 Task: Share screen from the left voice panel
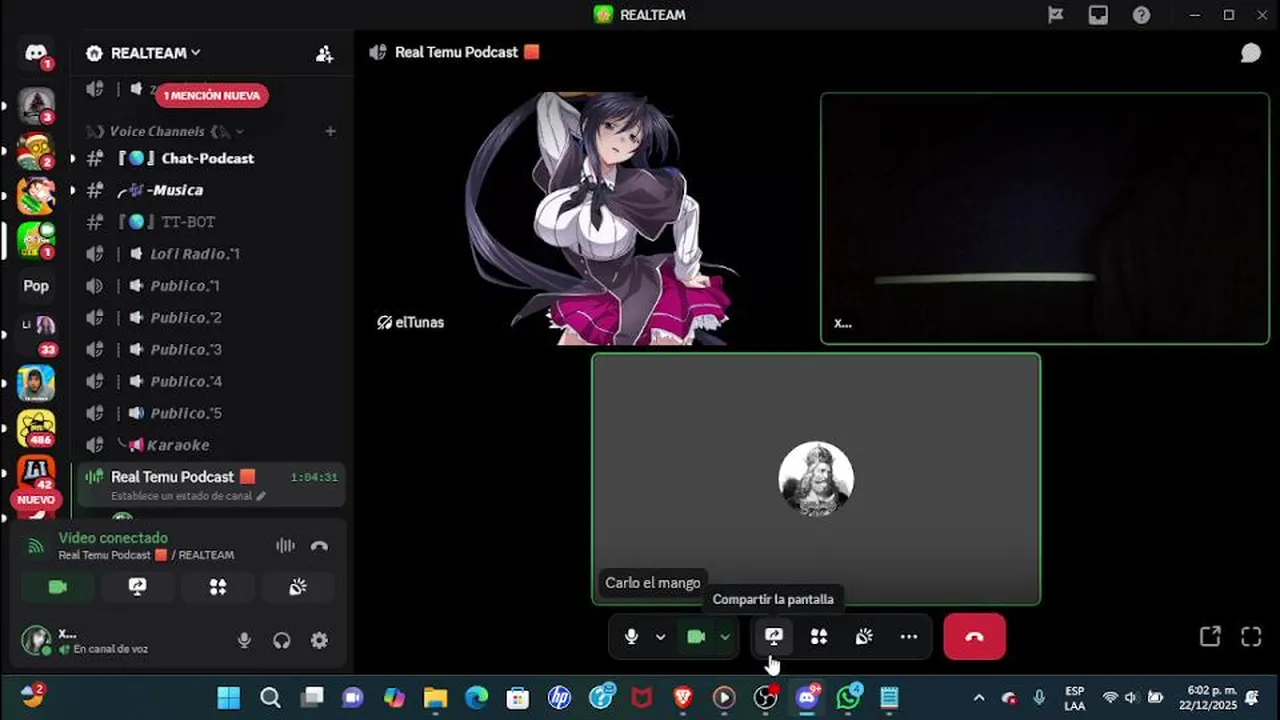click(x=138, y=587)
